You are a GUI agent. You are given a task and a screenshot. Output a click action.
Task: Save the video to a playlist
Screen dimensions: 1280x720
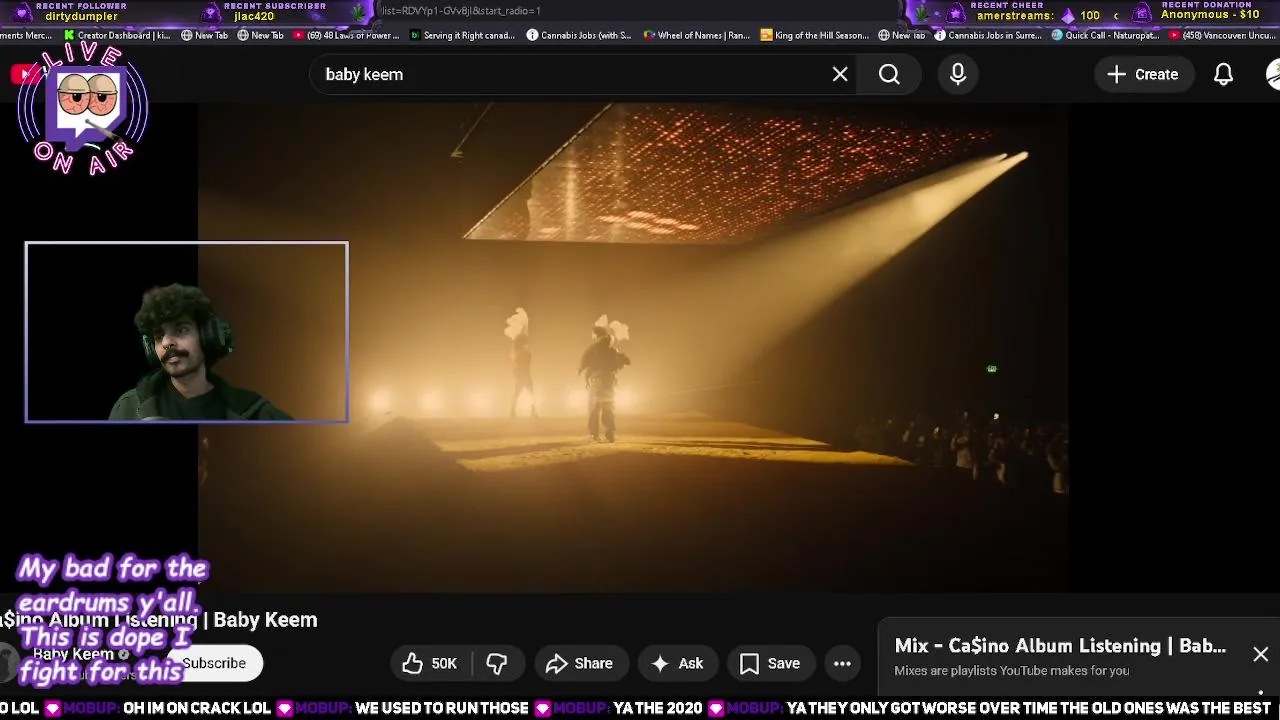[769, 663]
